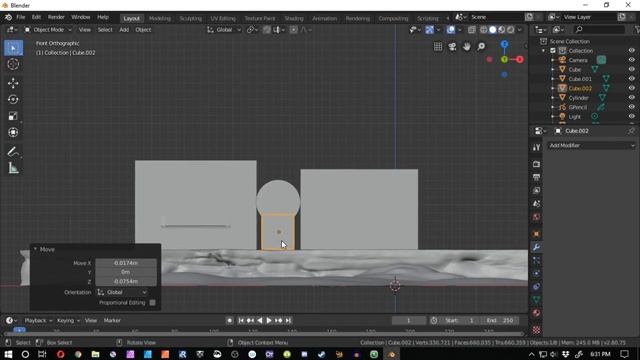Select the Scale tool
The height and width of the screenshot is (360, 640).
click(13, 116)
